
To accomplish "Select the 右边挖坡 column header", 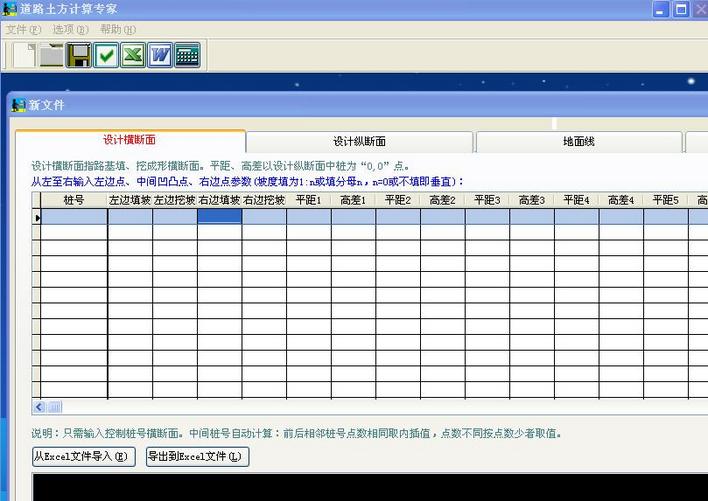I will [x=264, y=200].
